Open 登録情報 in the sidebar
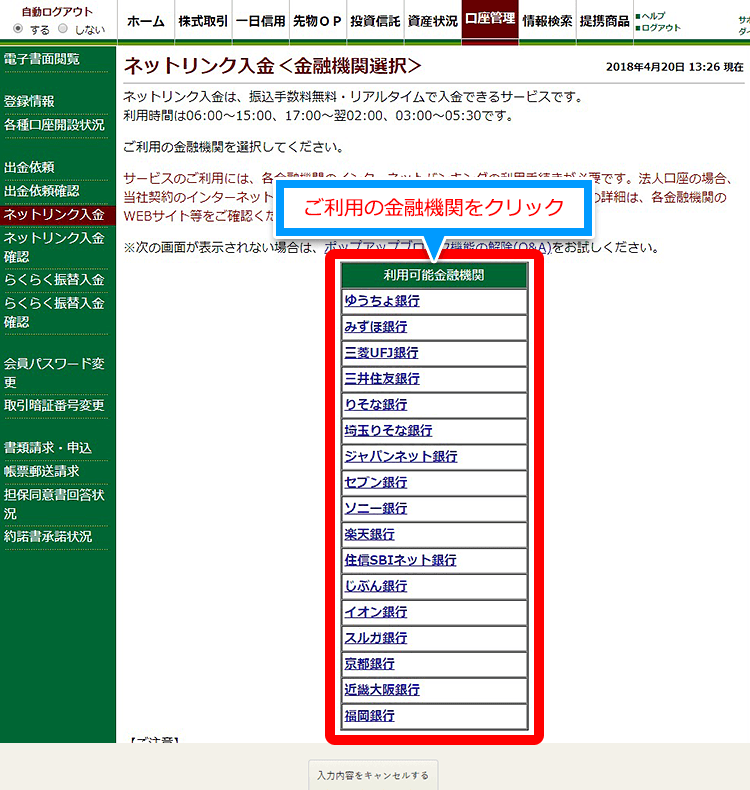 [x=29, y=101]
